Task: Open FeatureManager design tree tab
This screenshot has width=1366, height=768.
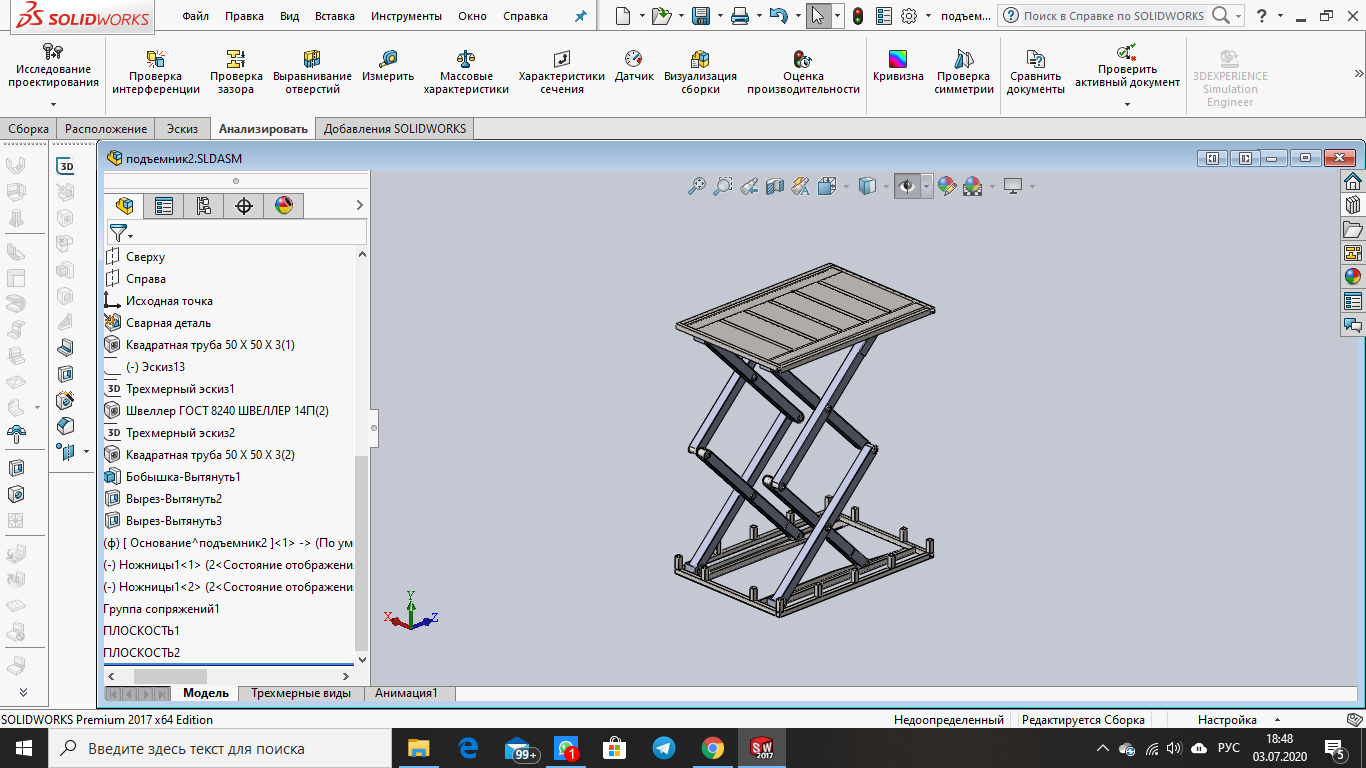Action: 124,206
